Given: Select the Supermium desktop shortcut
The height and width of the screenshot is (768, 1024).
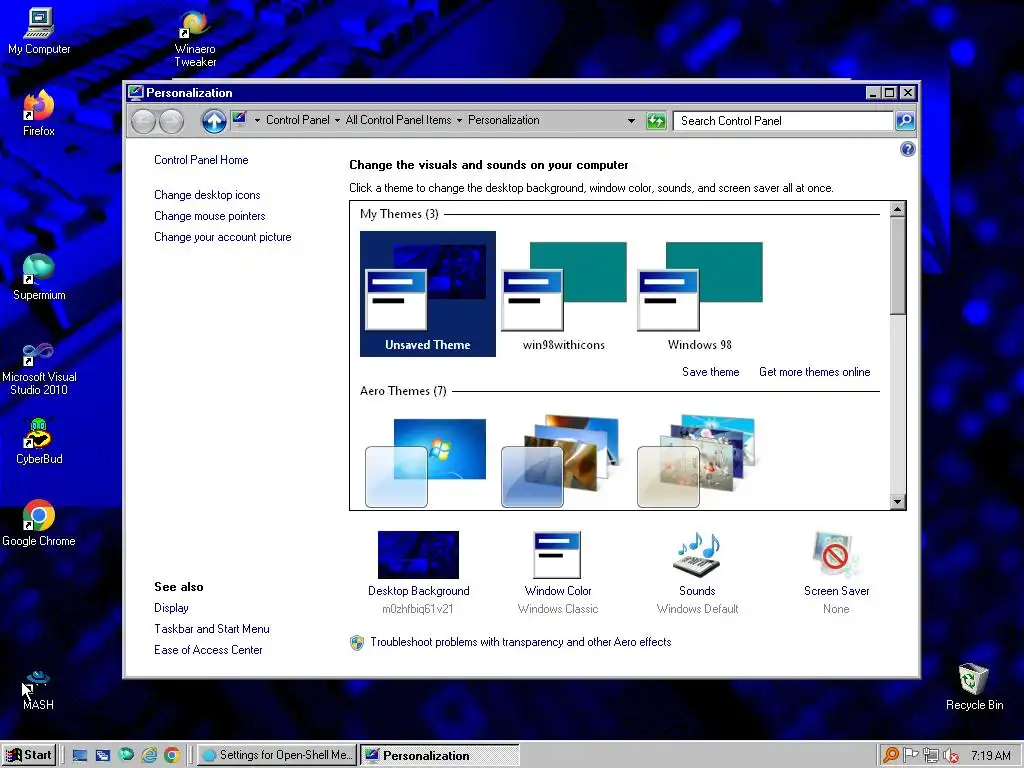Looking at the screenshot, I should tap(39, 278).
